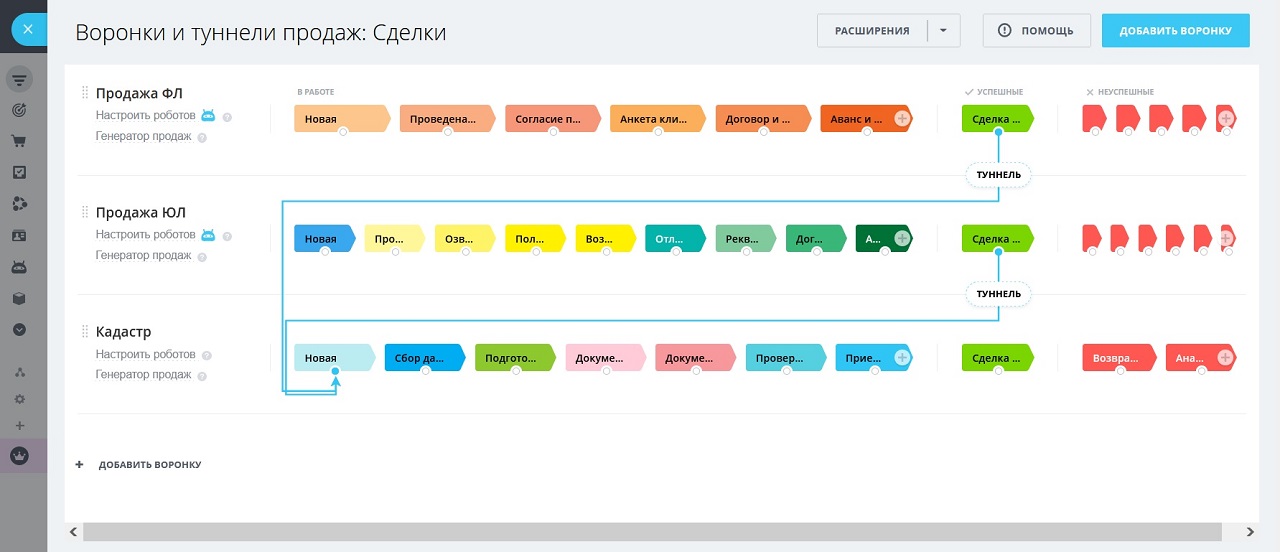Open Генератор продаж for Кадастр

(x=143, y=375)
